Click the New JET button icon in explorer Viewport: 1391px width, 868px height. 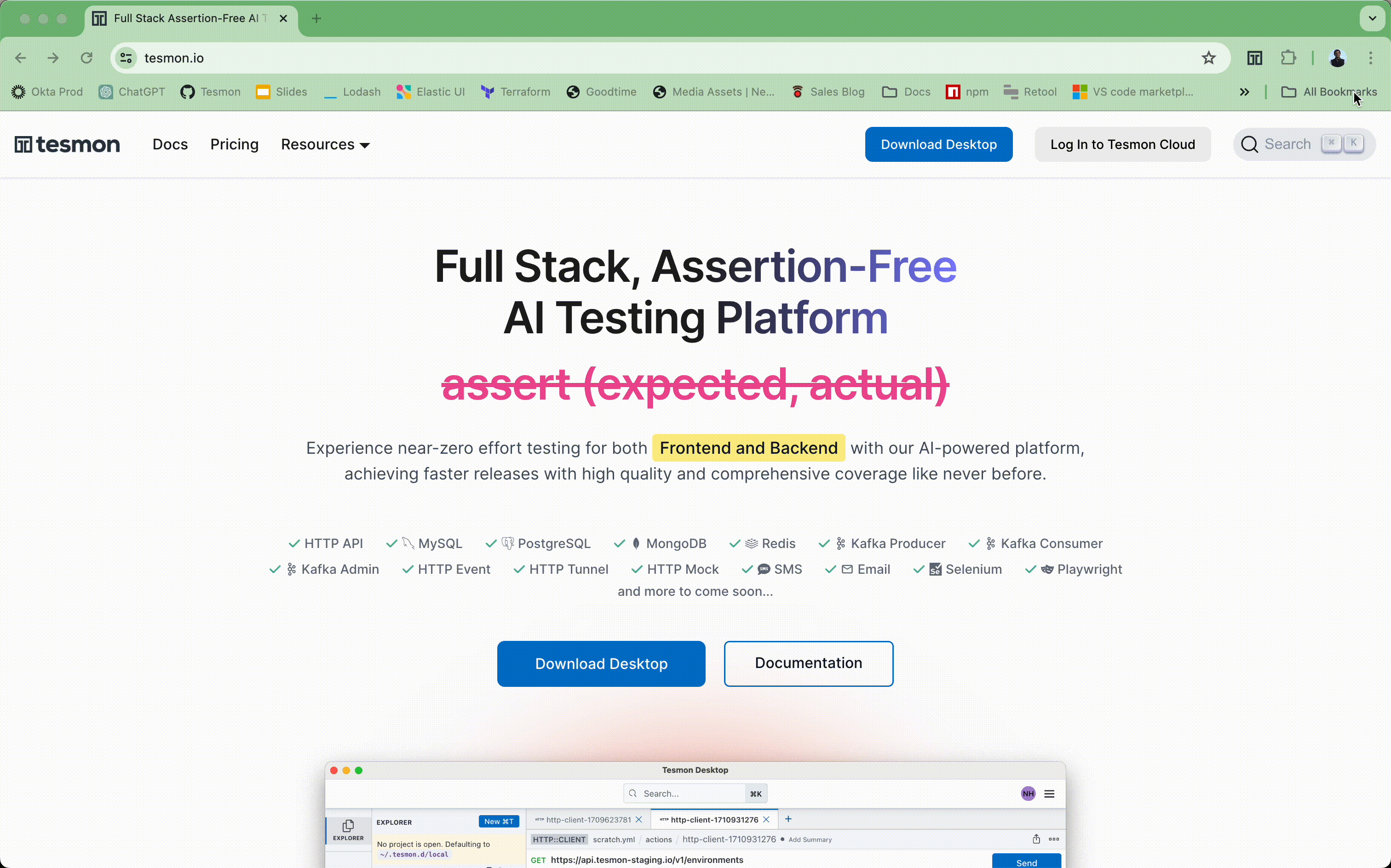click(498, 821)
